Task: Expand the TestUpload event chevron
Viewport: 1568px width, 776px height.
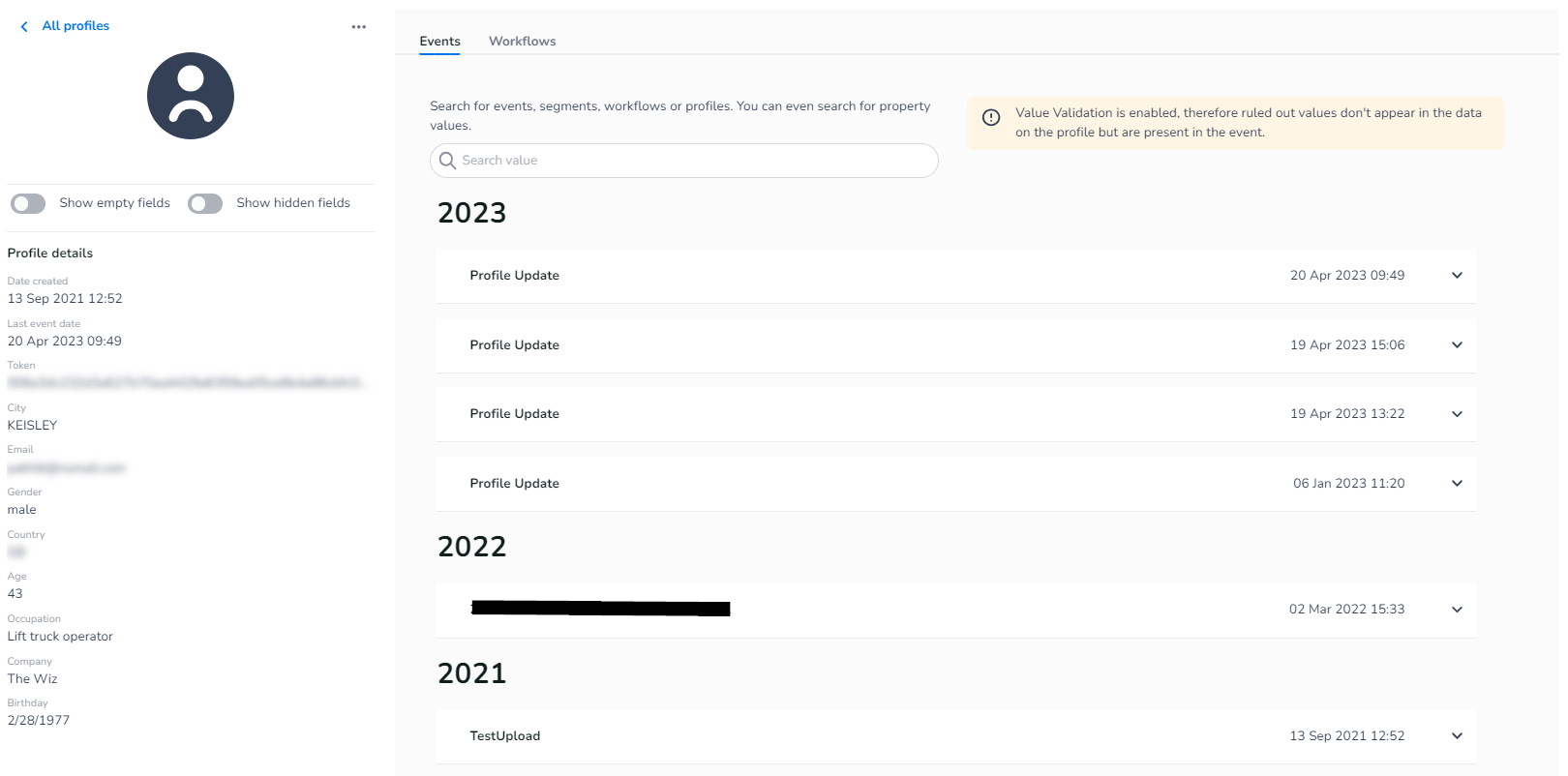Action: click(1456, 736)
